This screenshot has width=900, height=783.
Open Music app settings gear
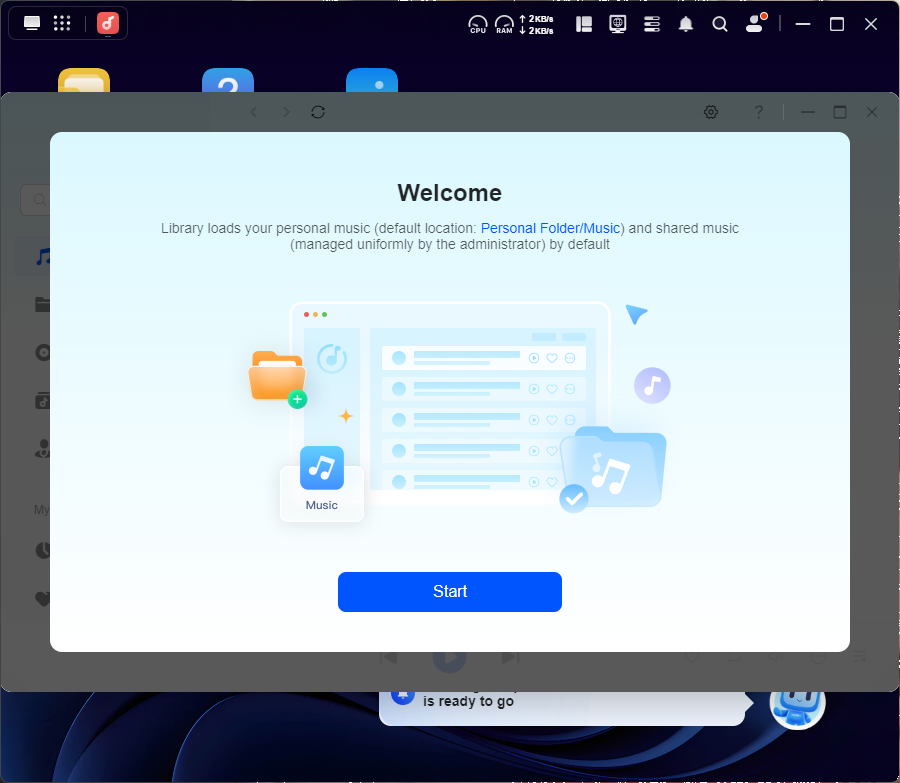pos(711,112)
